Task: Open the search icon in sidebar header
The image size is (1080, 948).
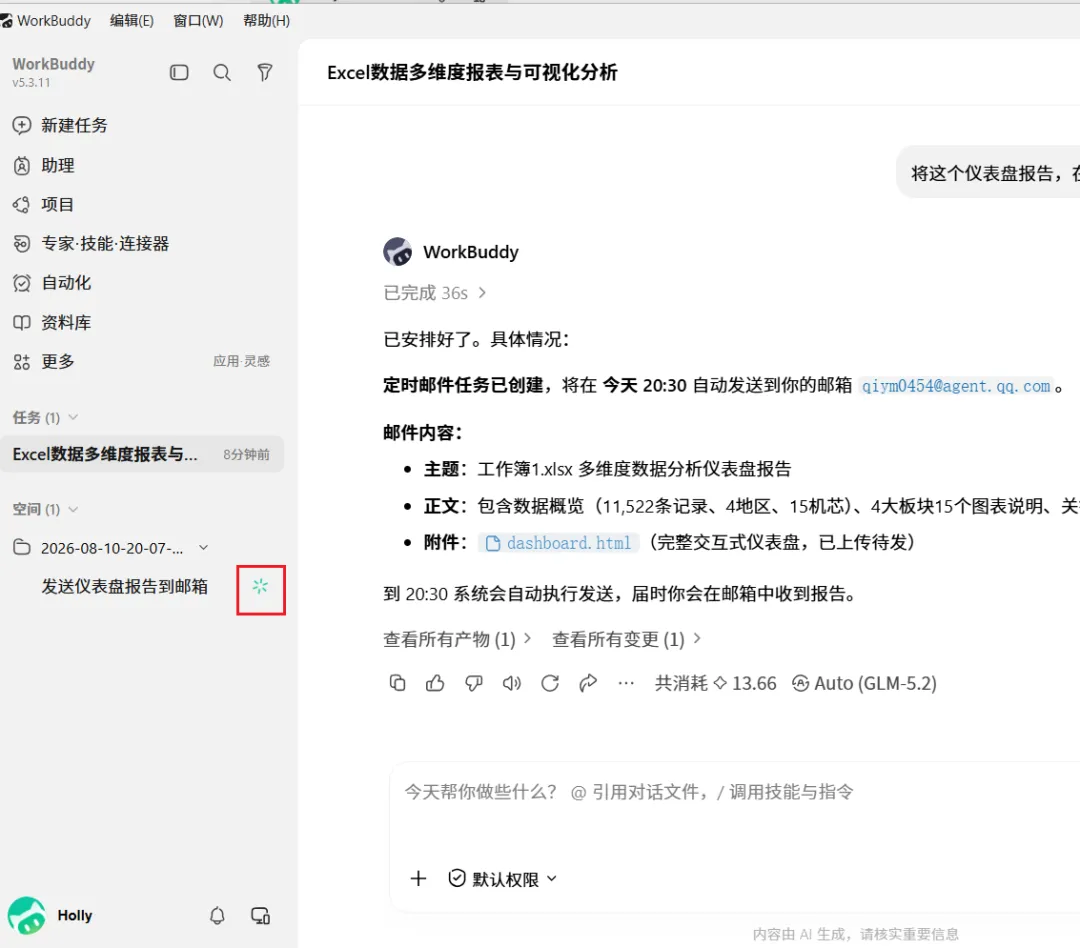Action: 222,72
